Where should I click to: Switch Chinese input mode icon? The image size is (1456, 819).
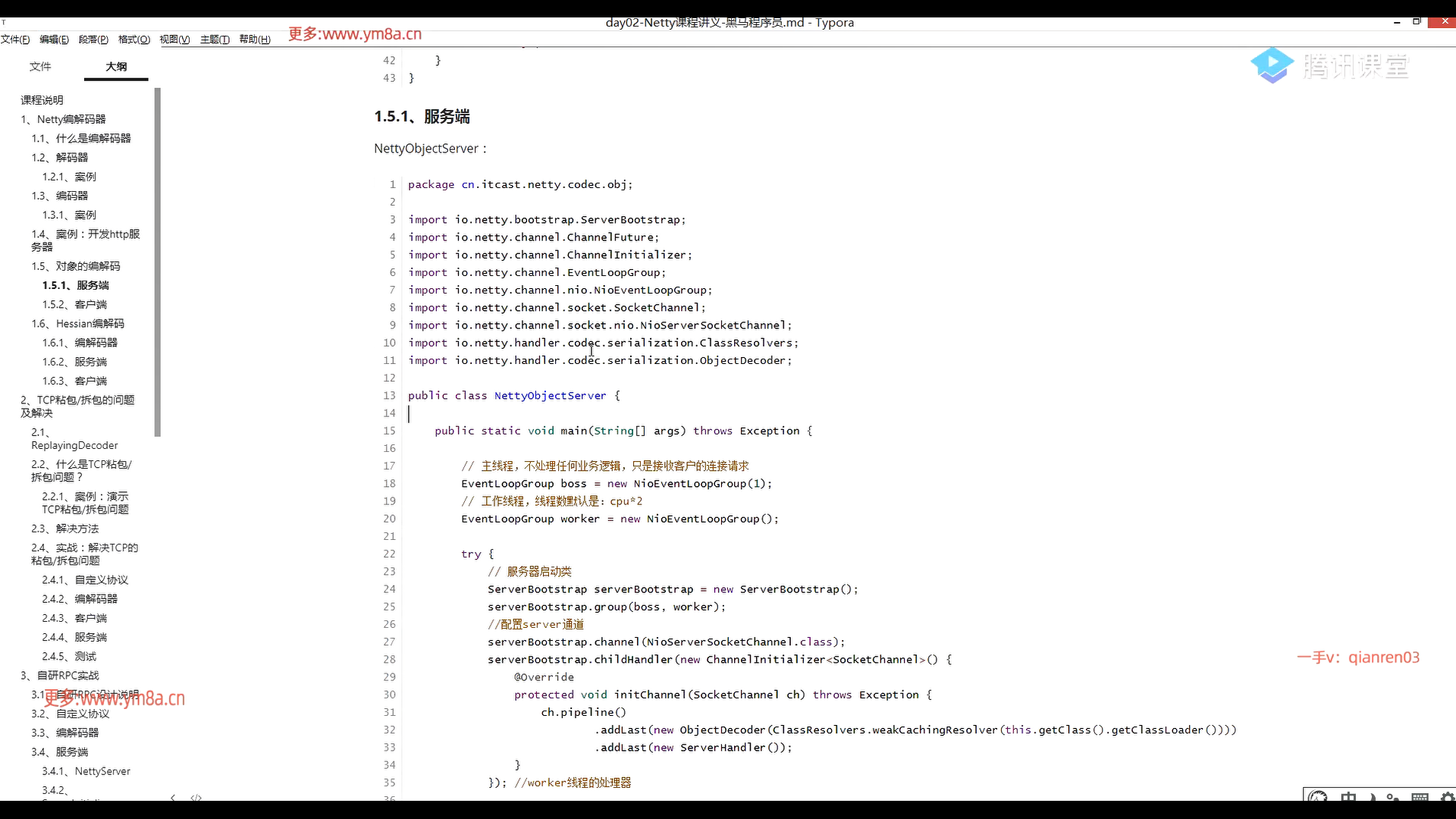[x=1348, y=797]
